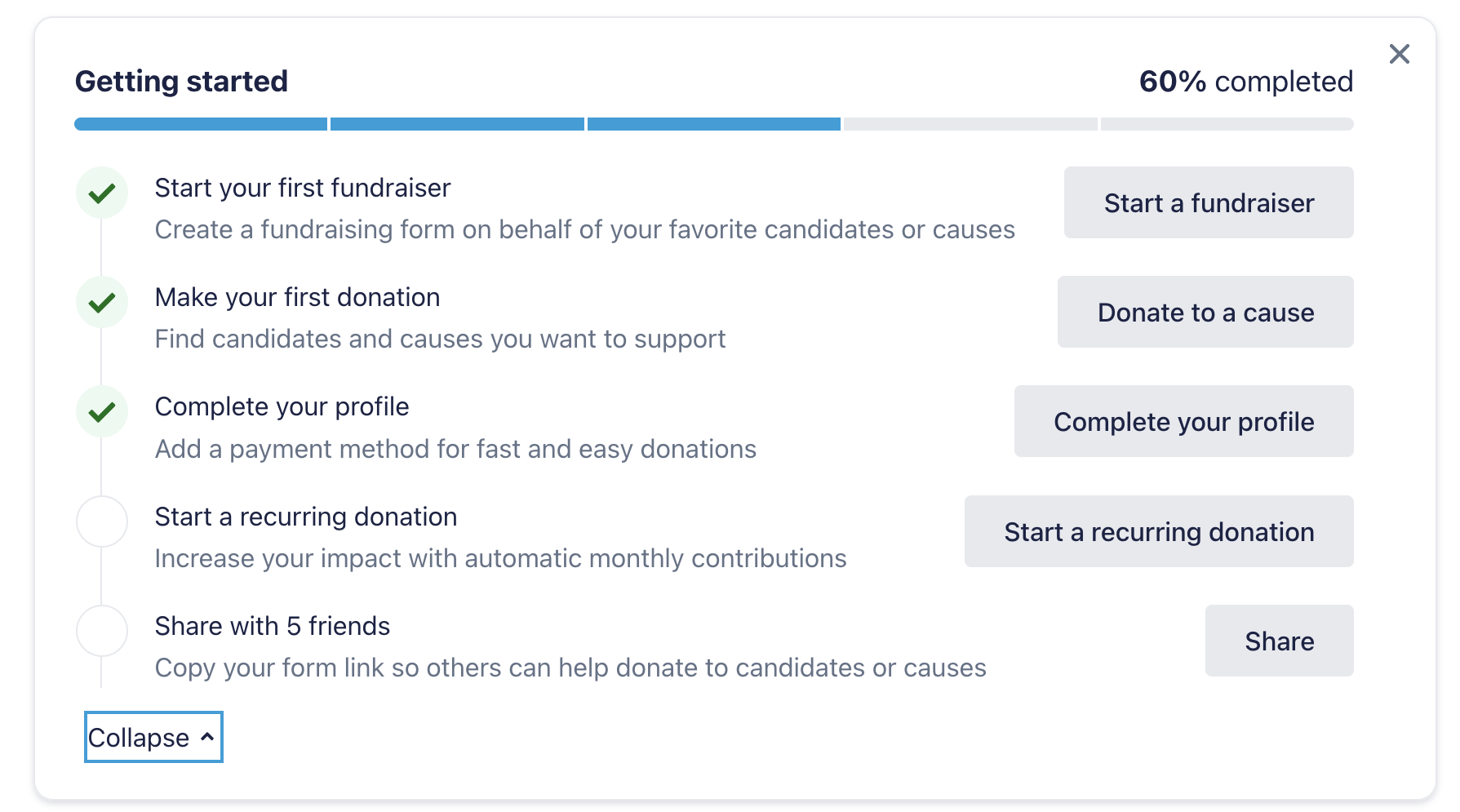The height and width of the screenshot is (812, 1460).
Task: Click the checkmark next to Make your first donation
Action: pos(101,302)
